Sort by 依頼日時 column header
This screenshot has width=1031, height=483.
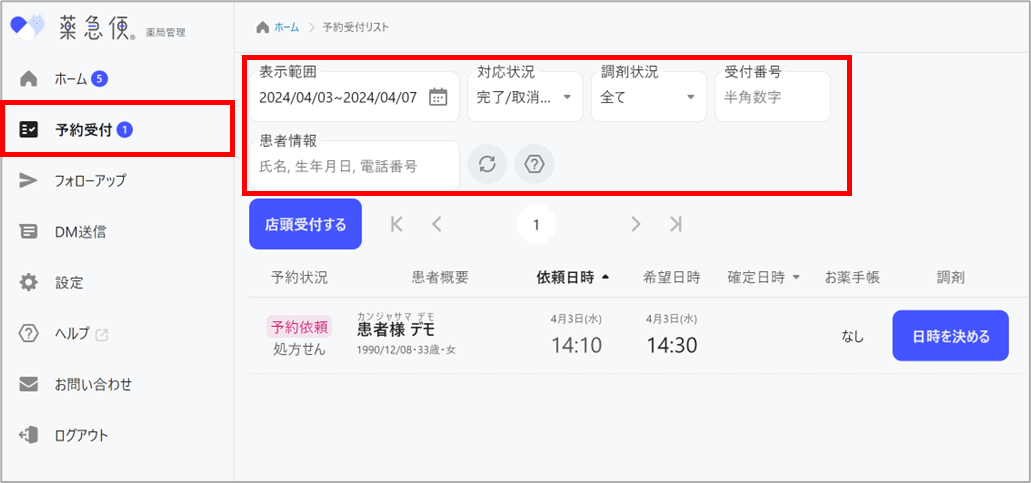tap(572, 277)
